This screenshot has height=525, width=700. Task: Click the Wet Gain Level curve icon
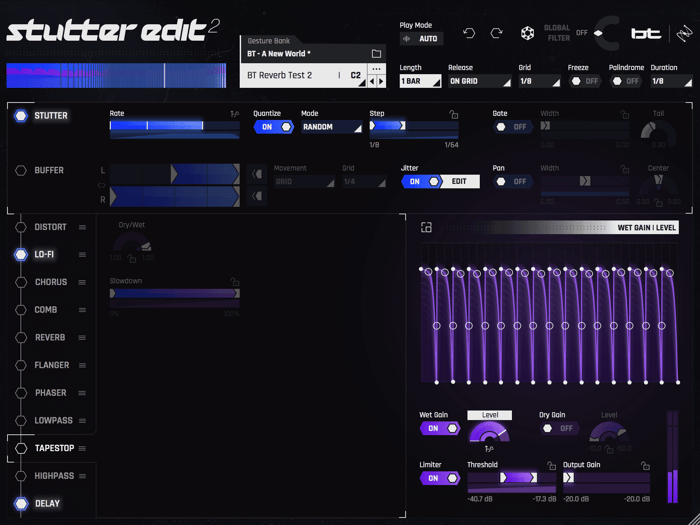pos(489,448)
